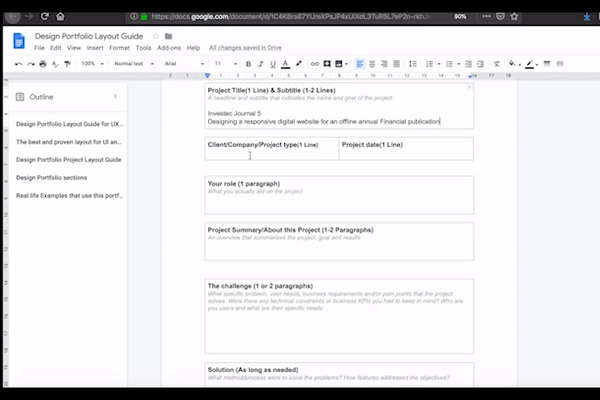Click the undo arrow in toolbar

(18, 63)
